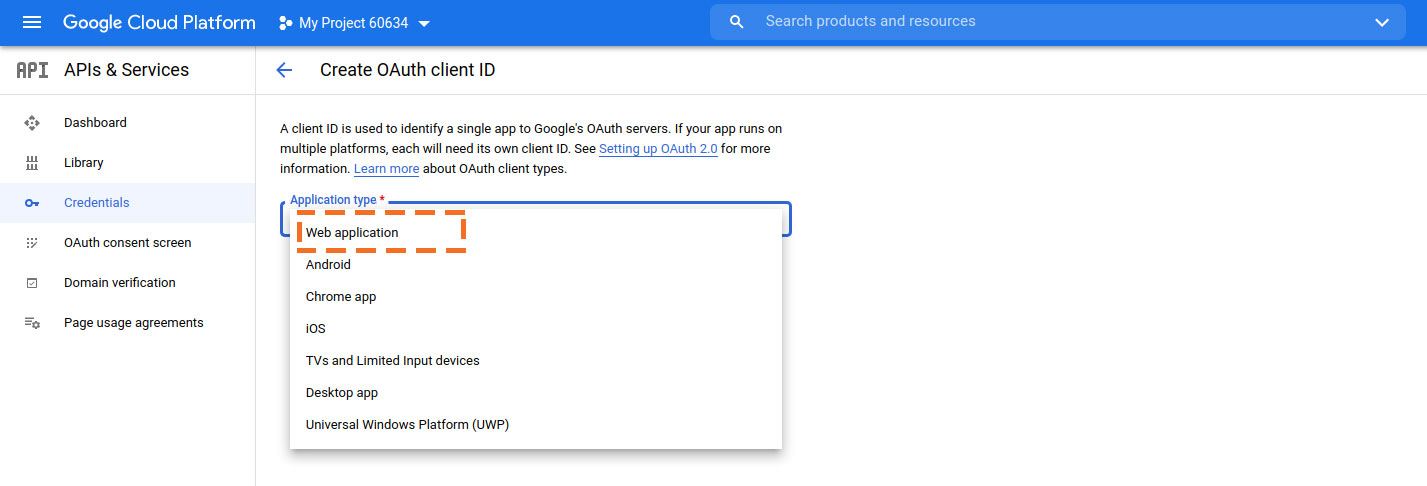
Task: Click the Google Cloud Platform title
Action: 159,22
